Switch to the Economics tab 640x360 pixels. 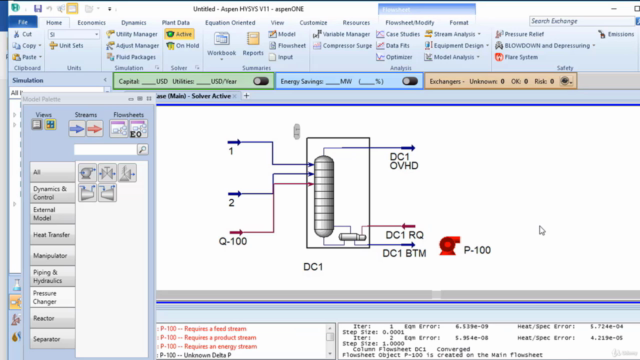tap(91, 23)
